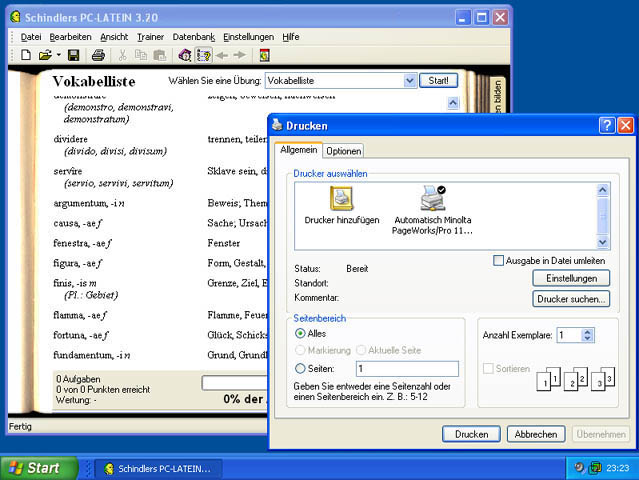The image size is (639, 480).
Task: Click the Seiten page range input field
Action: (407, 369)
